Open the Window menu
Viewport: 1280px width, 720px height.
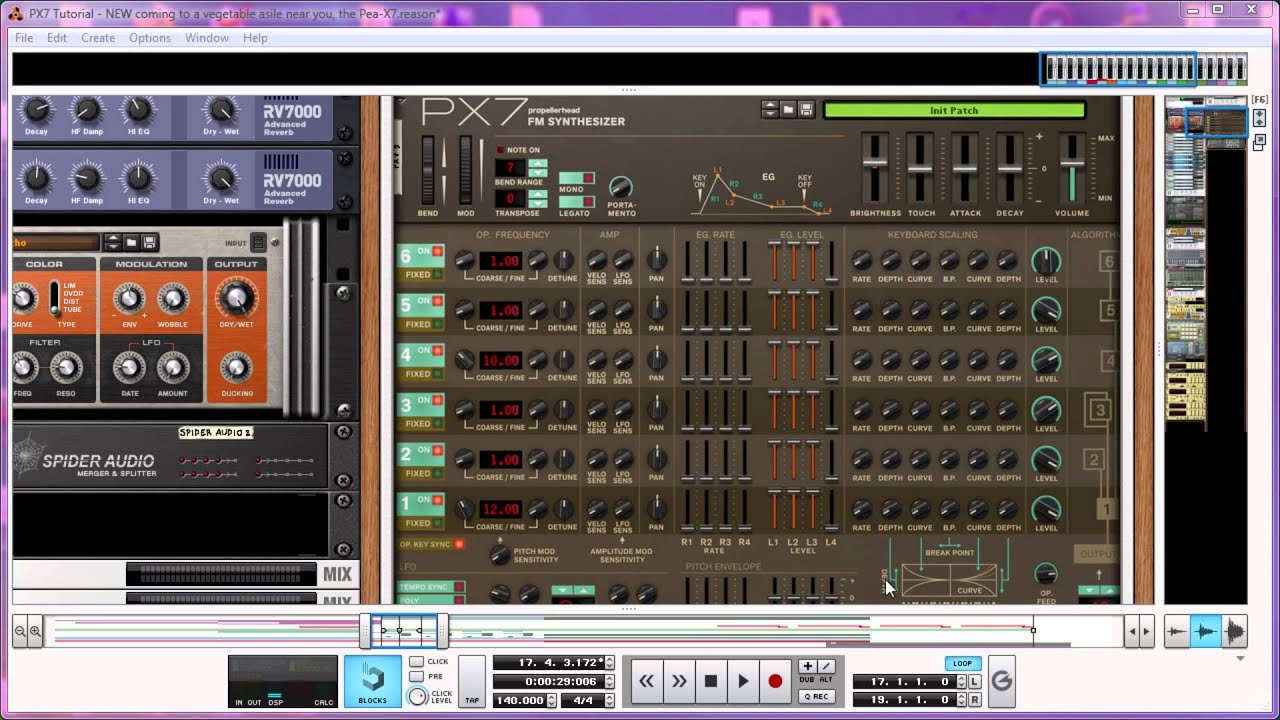[207, 38]
